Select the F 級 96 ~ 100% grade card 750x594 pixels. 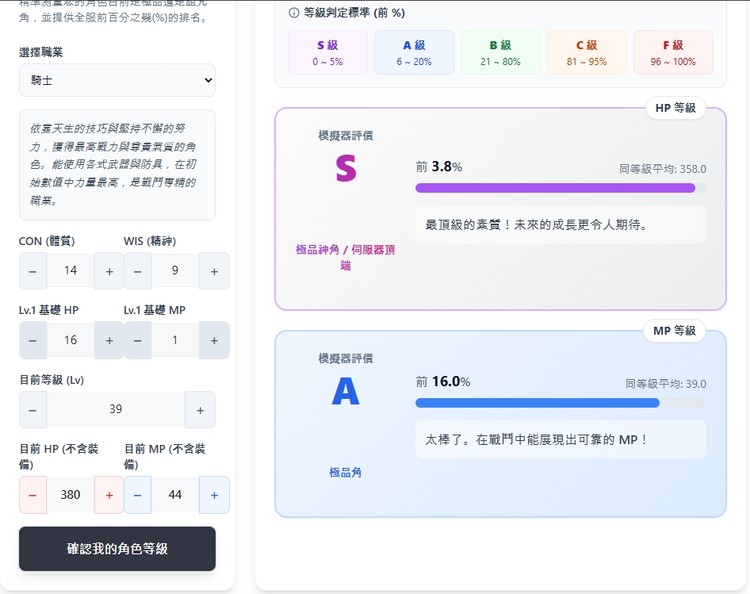click(x=673, y=53)
